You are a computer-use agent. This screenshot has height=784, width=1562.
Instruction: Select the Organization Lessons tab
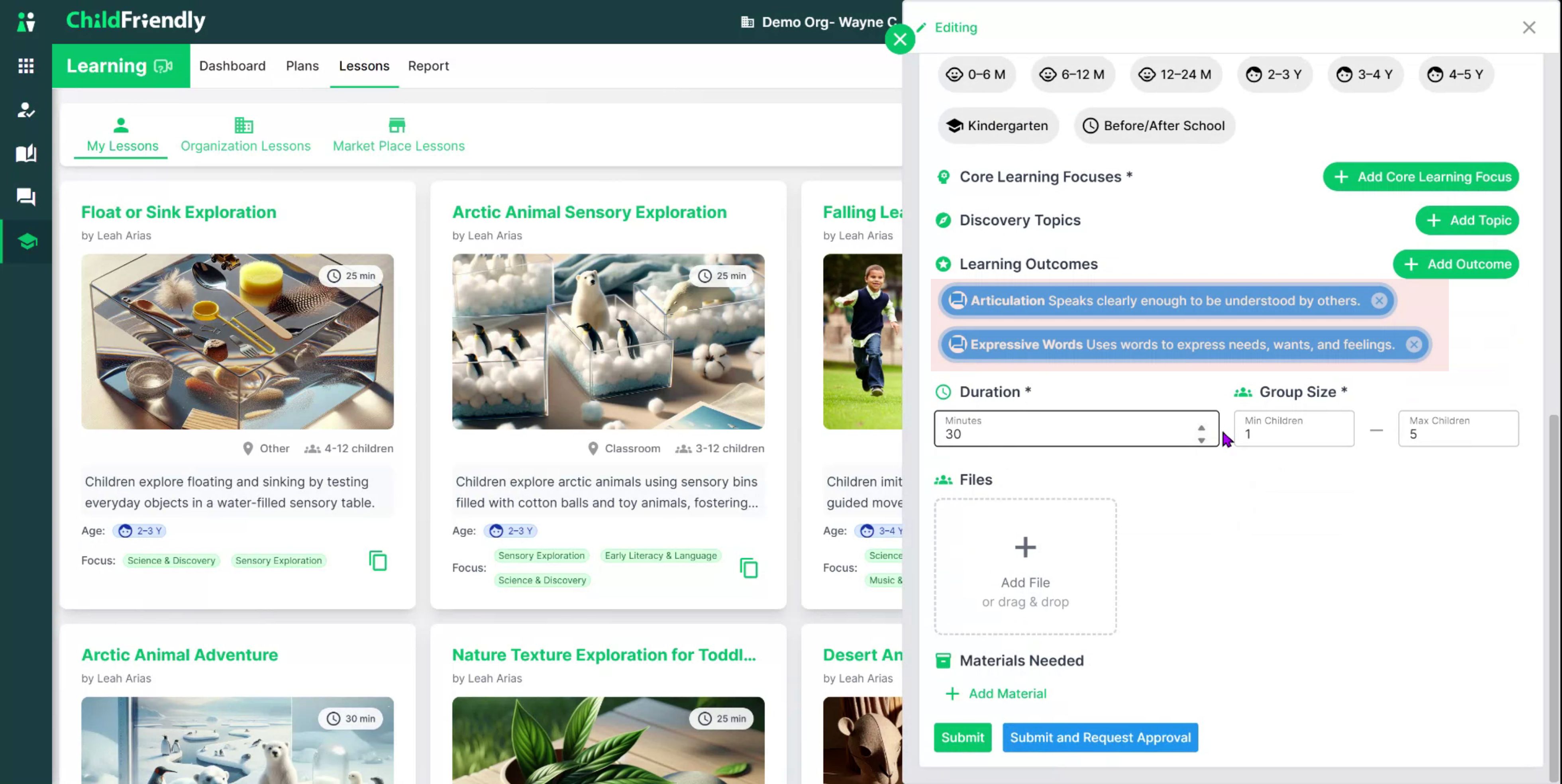tap(245, 135)
